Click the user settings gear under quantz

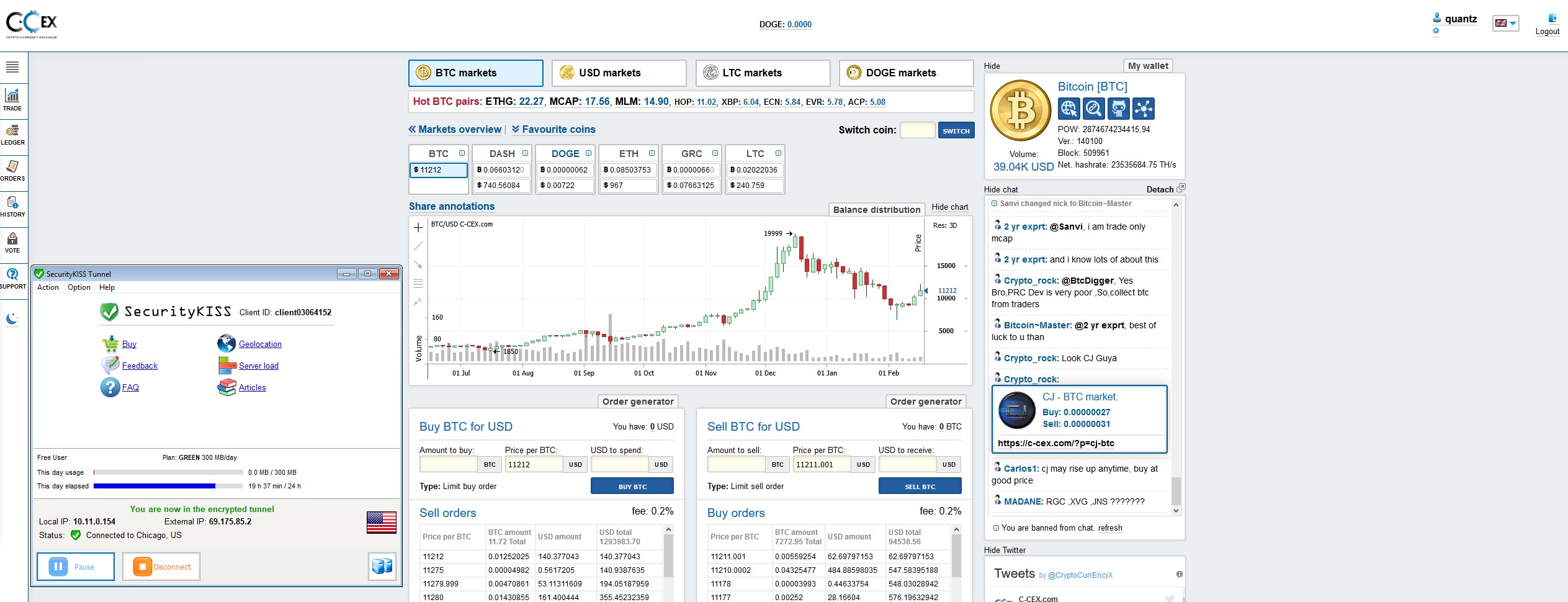coord(1436,30)
